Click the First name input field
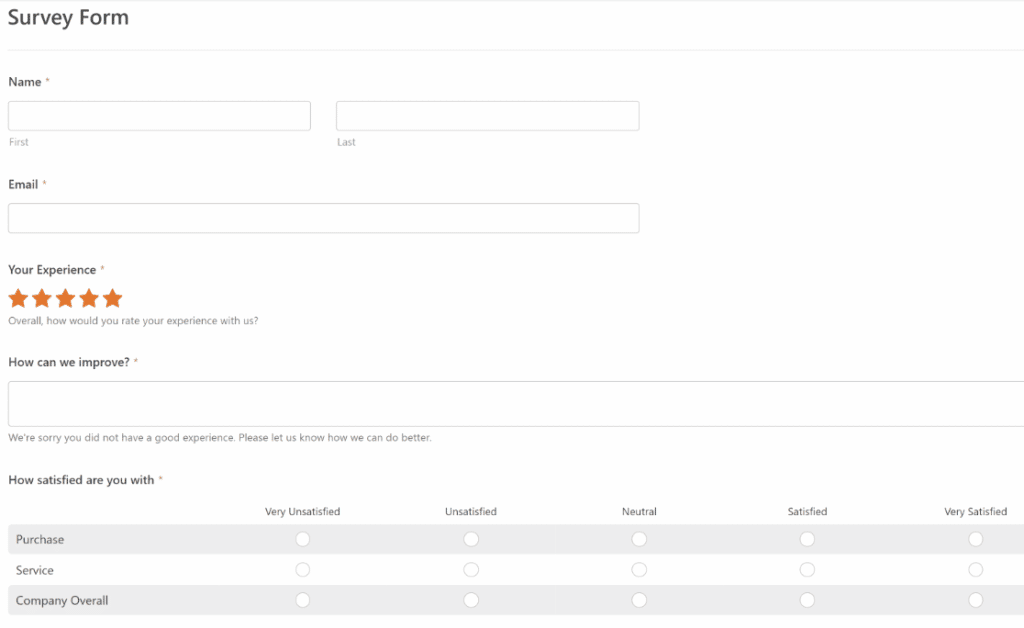Viewport: 1024px width, 628px height. click(159, 115)
